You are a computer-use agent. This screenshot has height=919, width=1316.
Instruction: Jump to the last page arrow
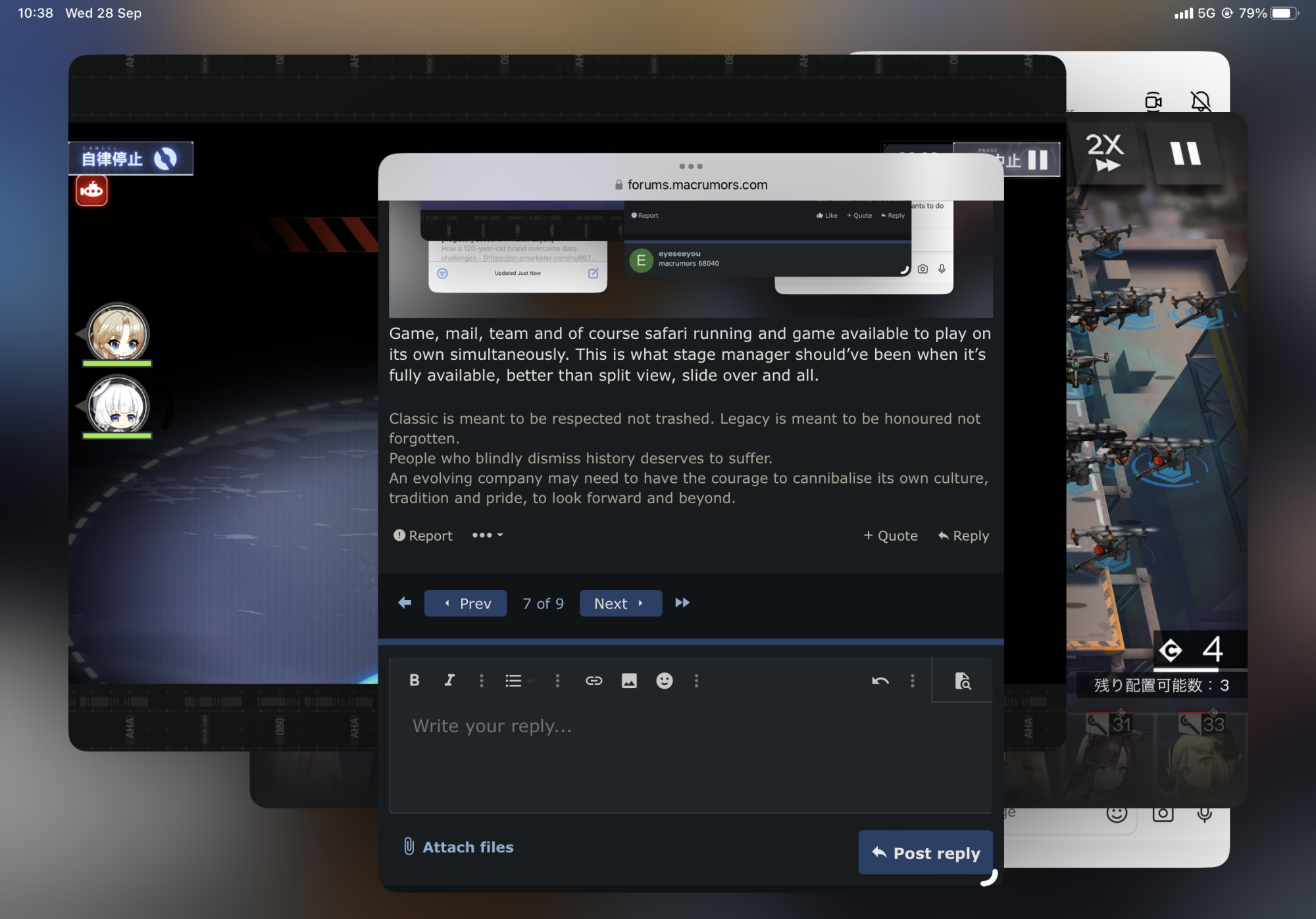coord(682,603)
